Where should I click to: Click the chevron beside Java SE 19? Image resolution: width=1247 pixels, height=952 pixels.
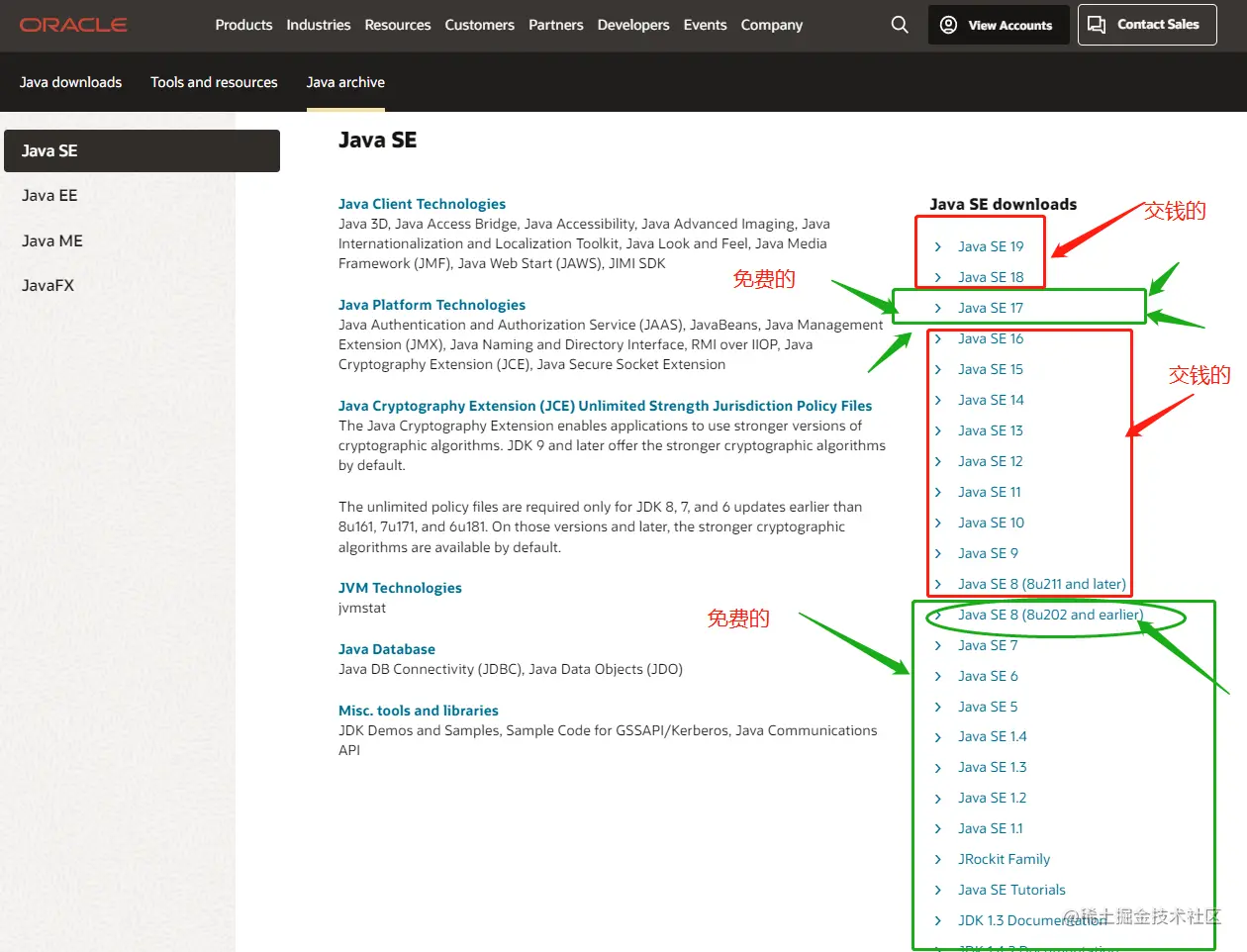tap(938, 247)
